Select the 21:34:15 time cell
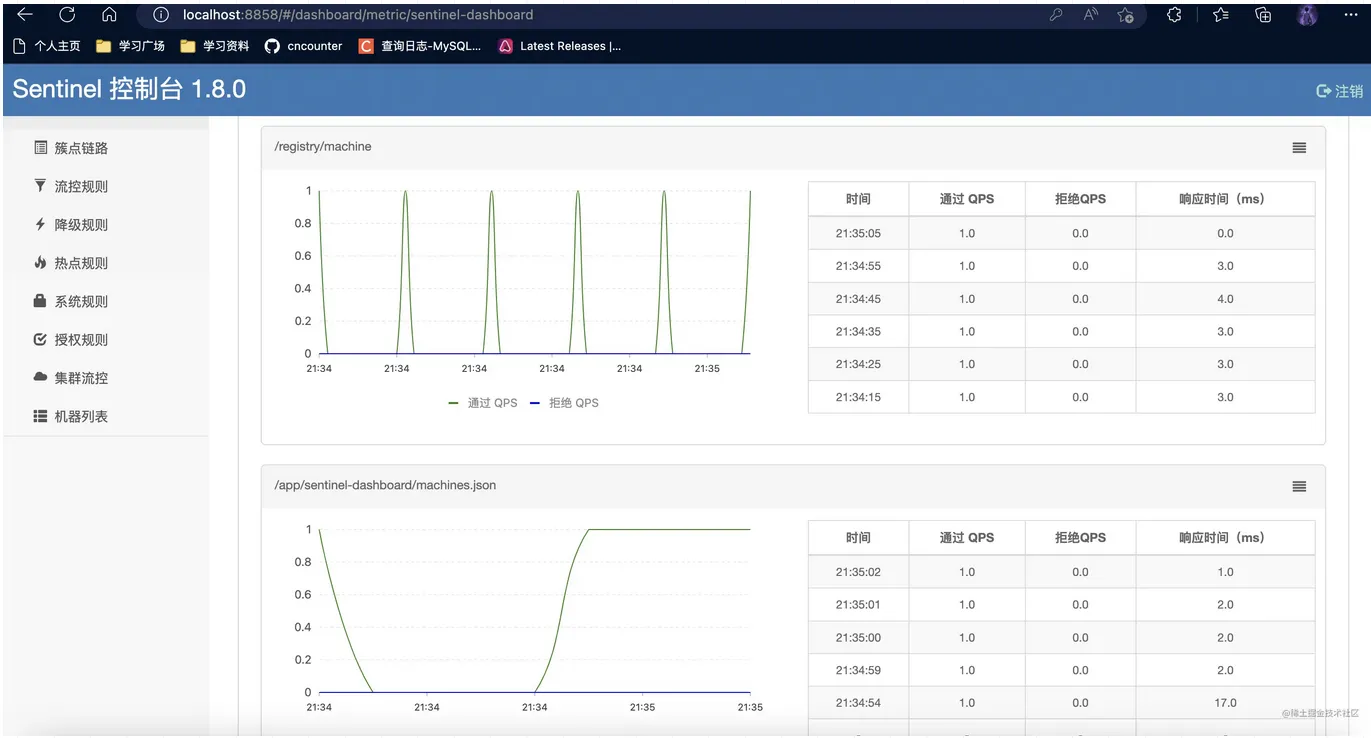The image size is (1371, 738). 858,397
